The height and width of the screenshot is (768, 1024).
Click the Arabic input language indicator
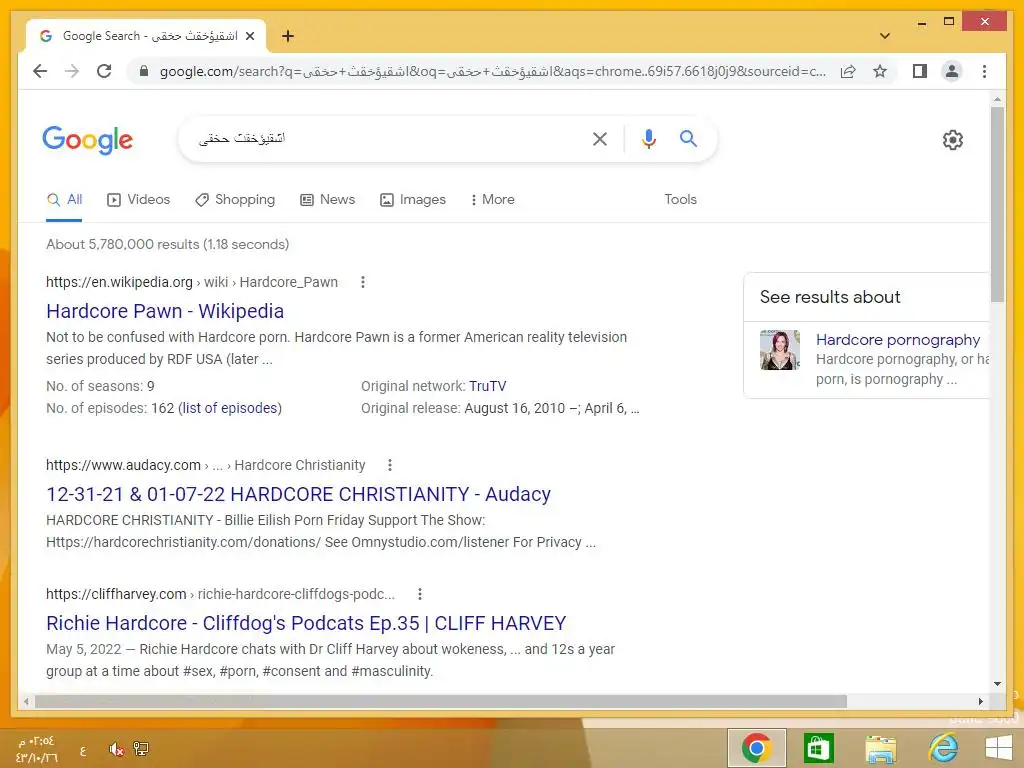[83, 750]
